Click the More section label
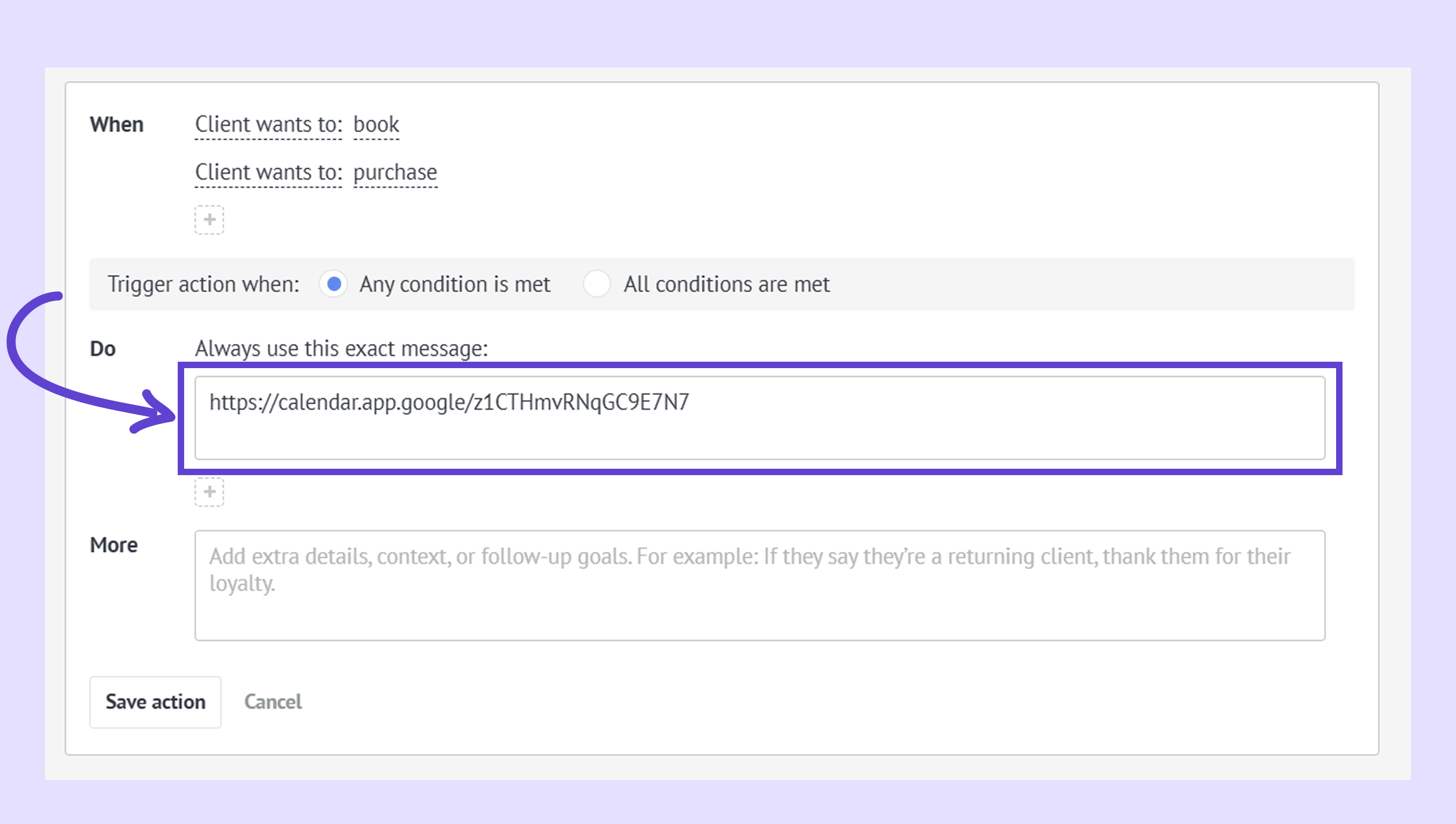 pyautogui.click(x=114, y=545)
